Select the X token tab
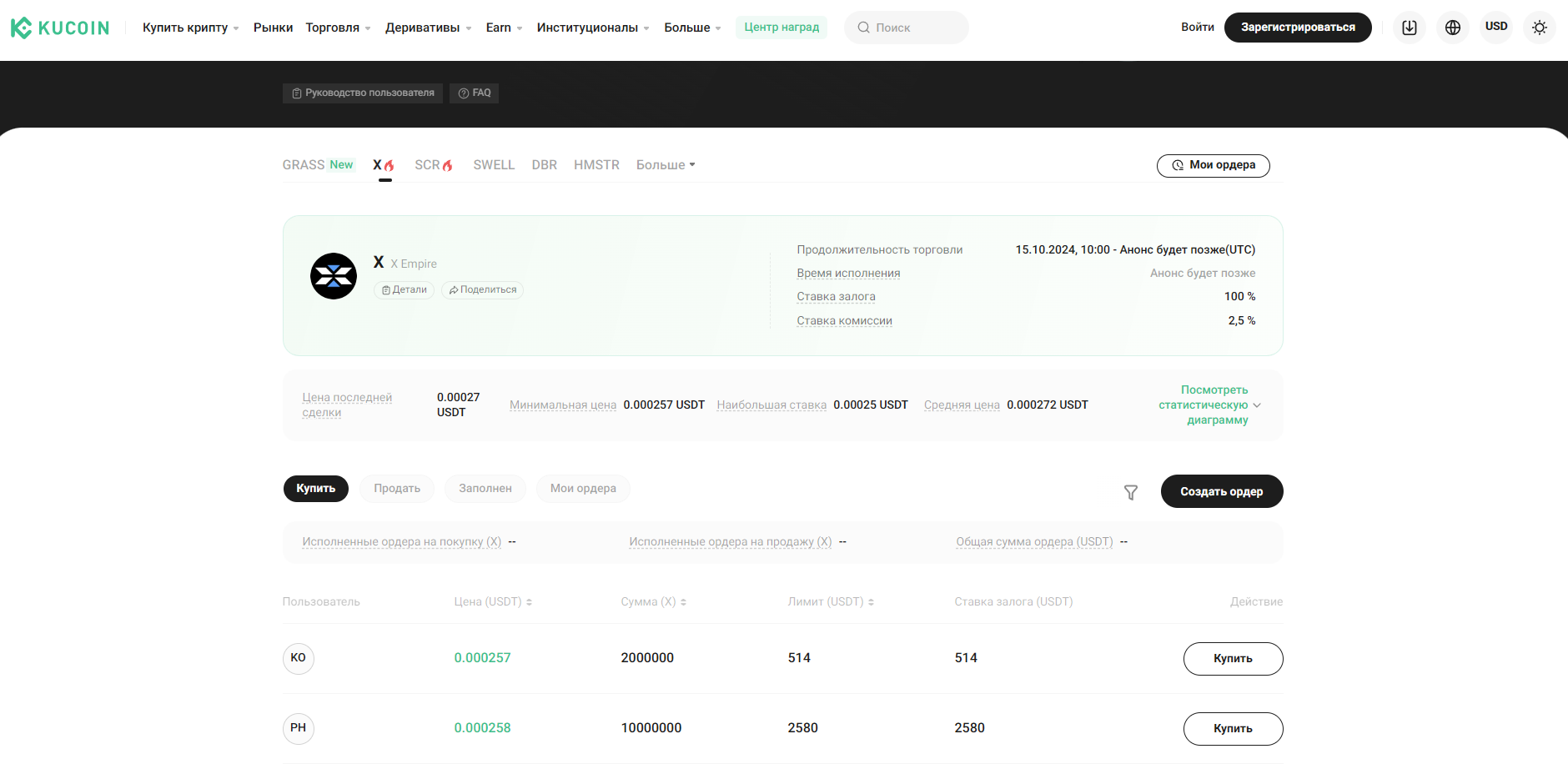 pyautogui.click(x=384, y=165)
